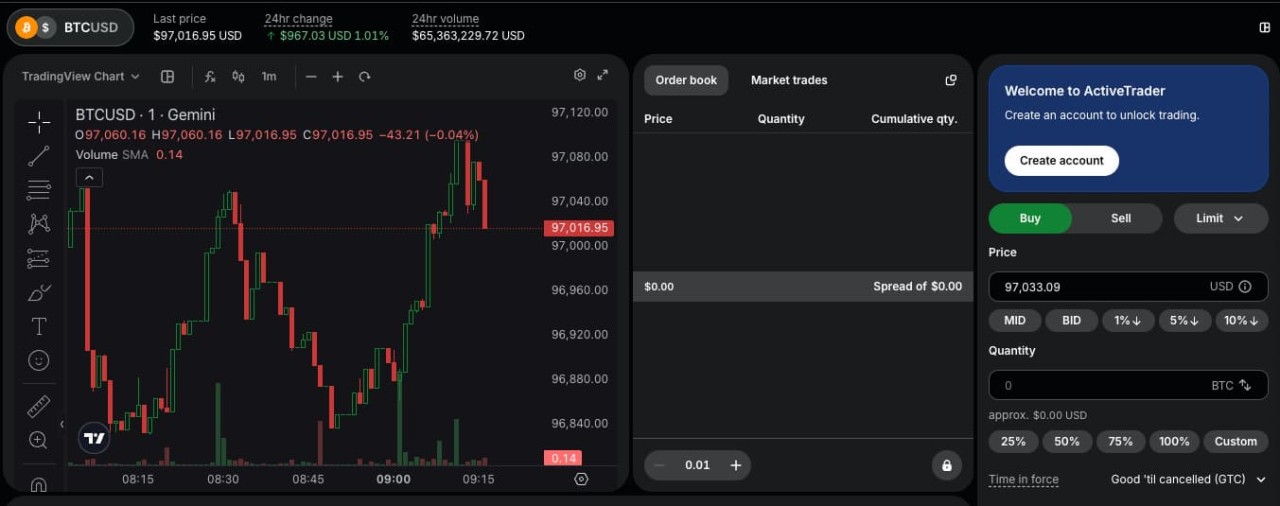Expand chart to fullscreen
The image size is (1280, 506).
pyautogui.click(x=603, y=75)
